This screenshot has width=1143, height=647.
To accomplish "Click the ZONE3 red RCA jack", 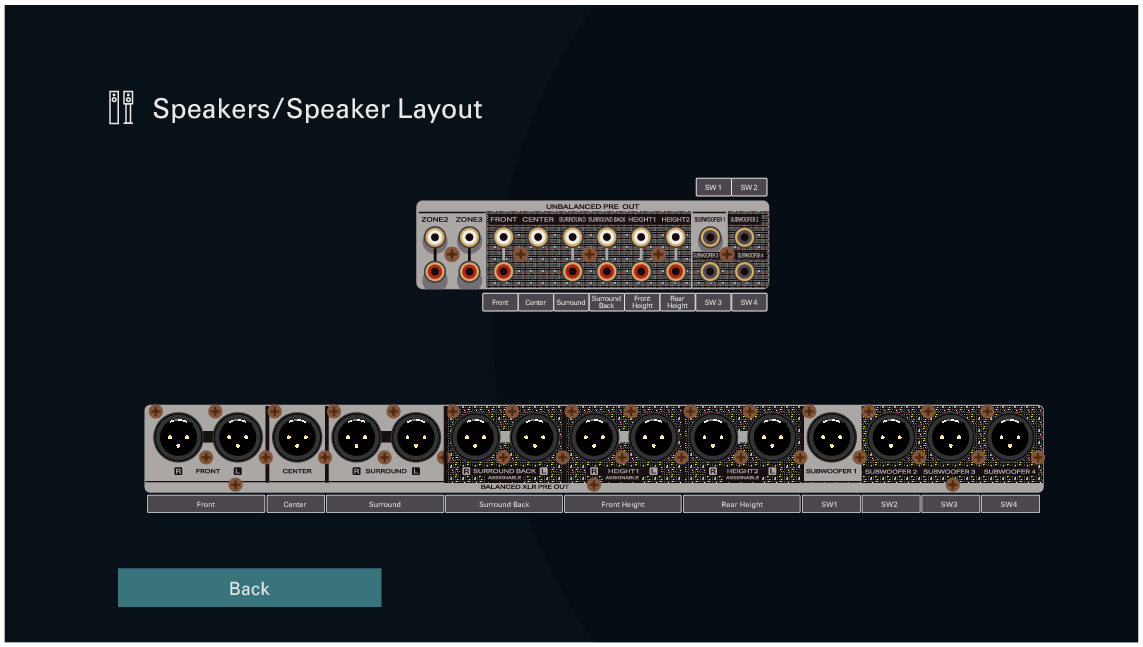I will (x=469, y=271).
